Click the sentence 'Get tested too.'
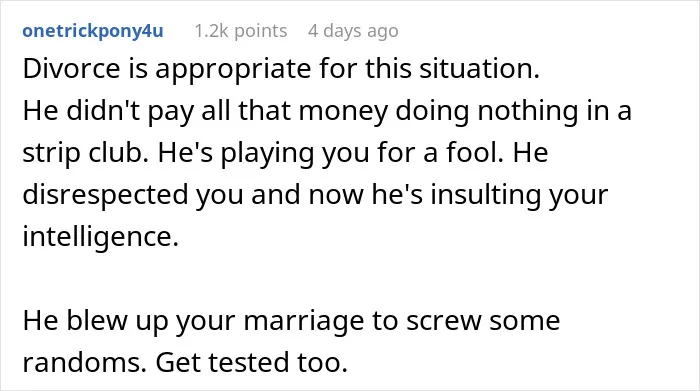 click(251, 363)
